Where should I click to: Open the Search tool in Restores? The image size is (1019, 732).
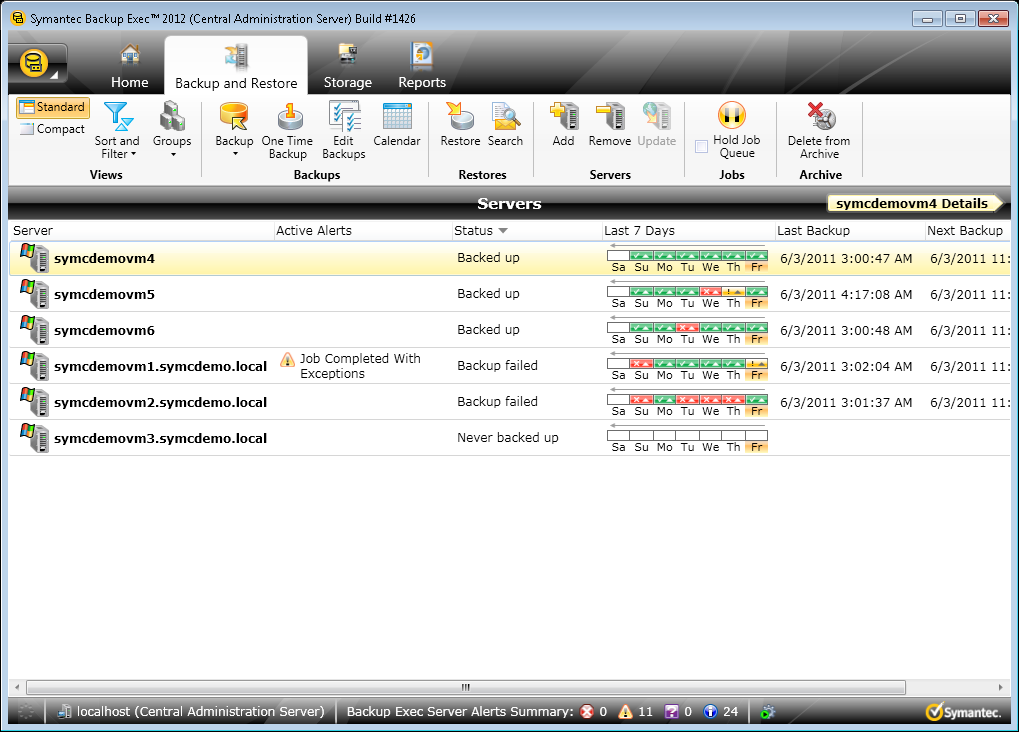point(505,125)
